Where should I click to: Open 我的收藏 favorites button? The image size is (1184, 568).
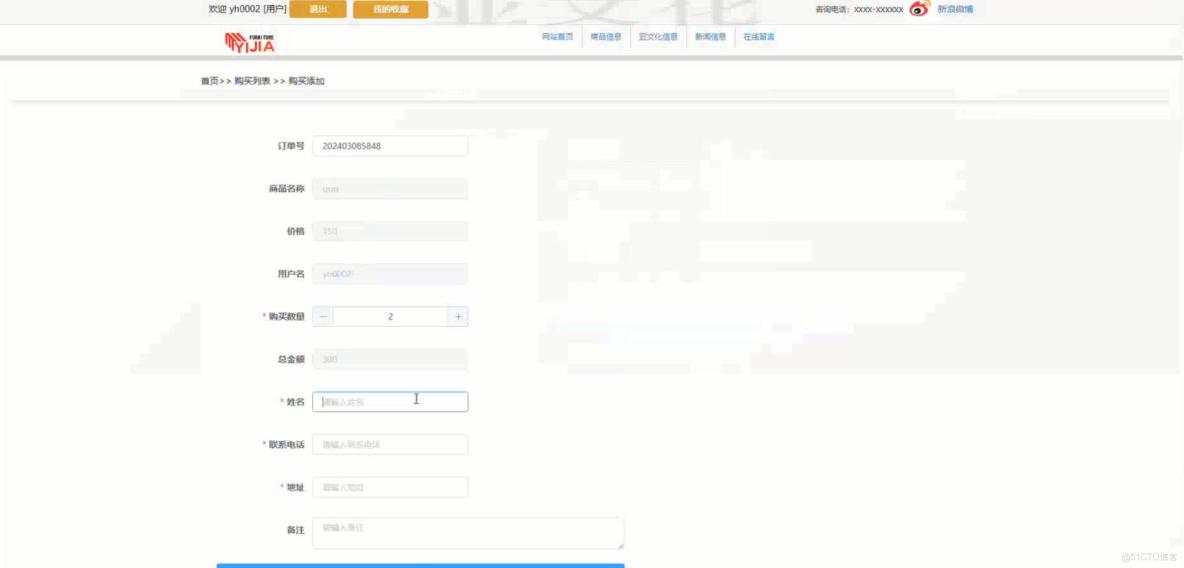click(x=390, y=9)
